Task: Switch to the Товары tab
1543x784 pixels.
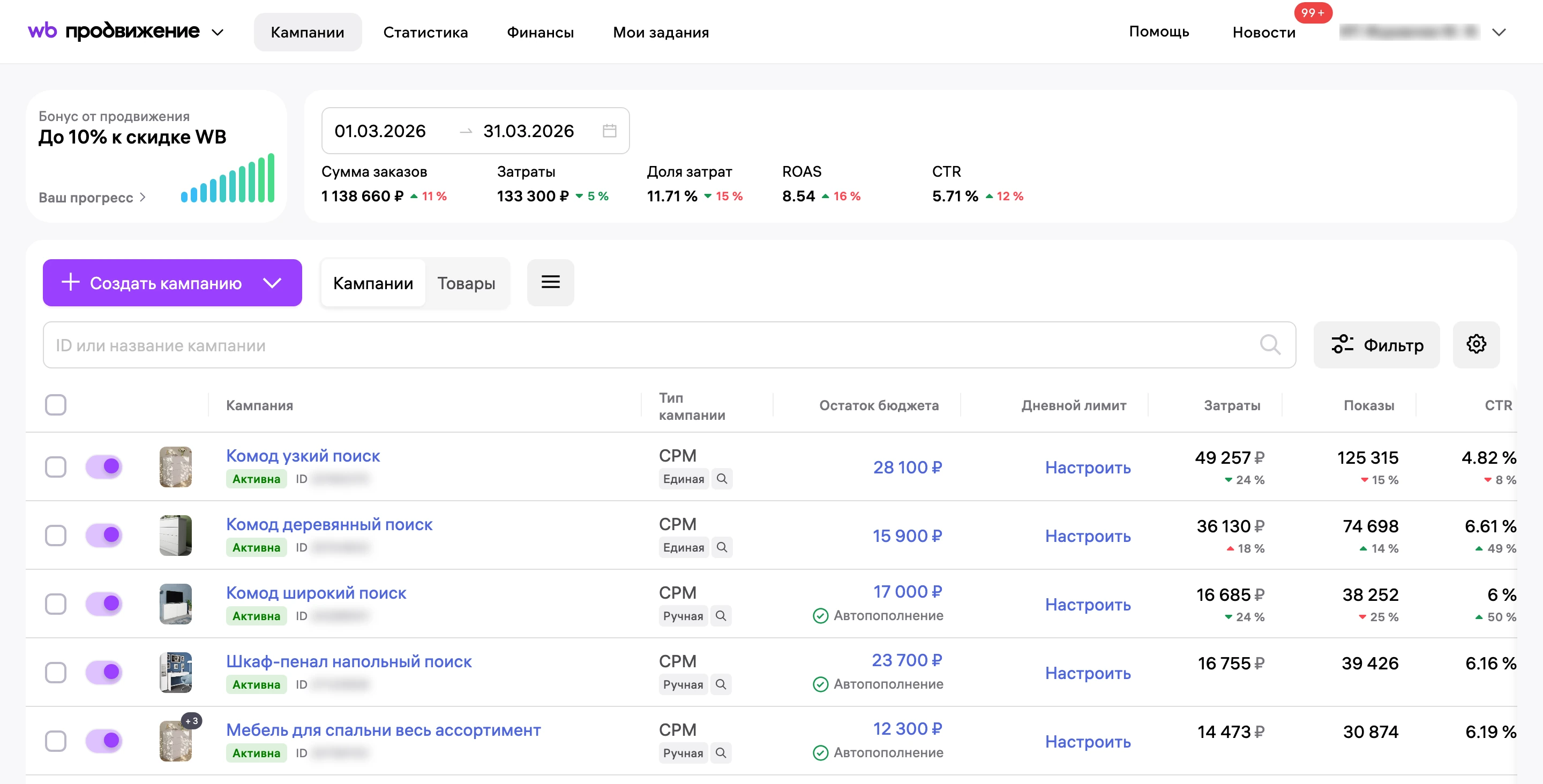Action: click(466, 283)
